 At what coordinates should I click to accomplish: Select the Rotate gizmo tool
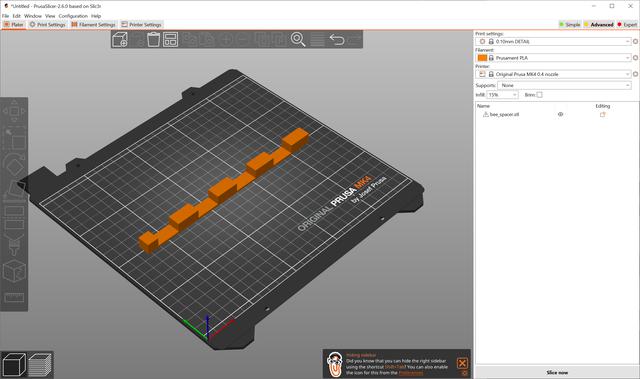tap(14, 166)
